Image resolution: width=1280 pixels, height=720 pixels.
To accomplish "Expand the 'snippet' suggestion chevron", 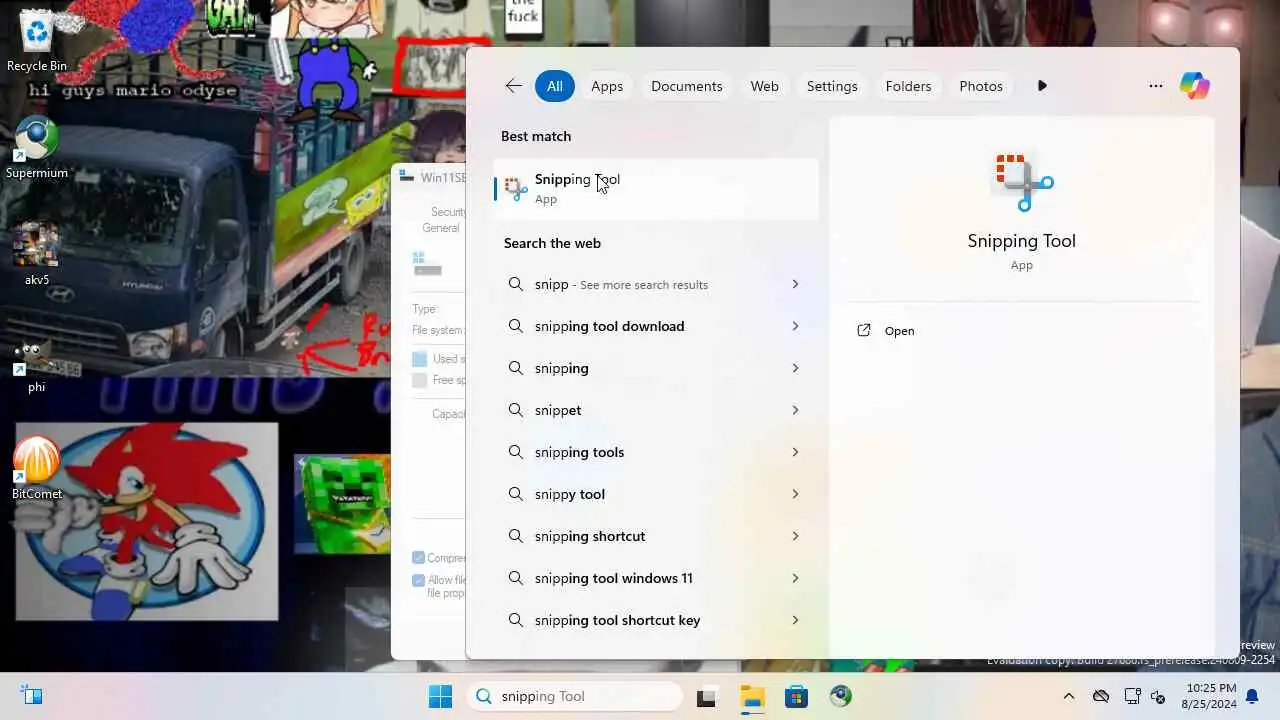I will click(795, 410).
